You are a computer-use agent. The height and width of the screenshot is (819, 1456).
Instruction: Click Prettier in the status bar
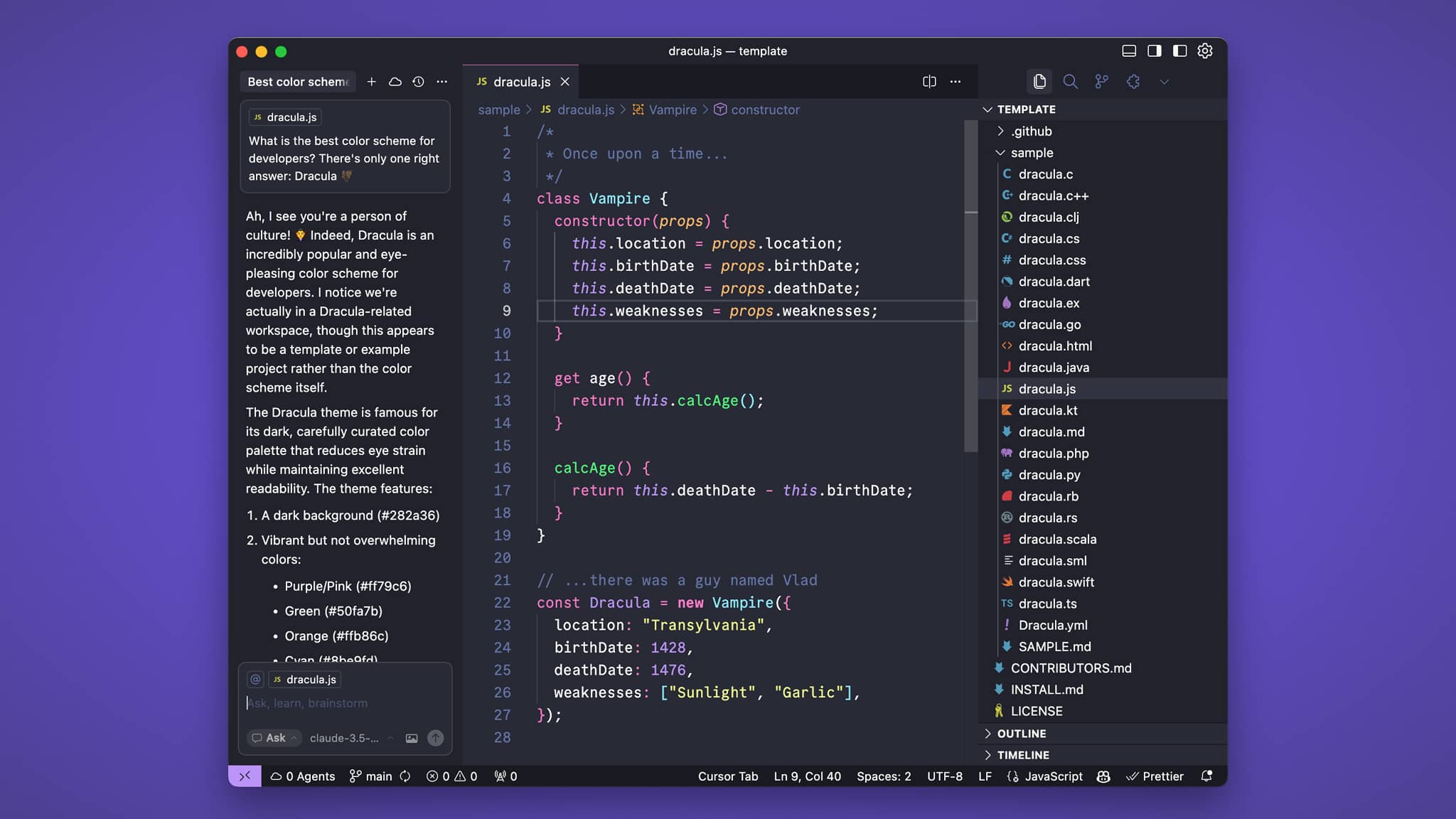(1155, 776)
